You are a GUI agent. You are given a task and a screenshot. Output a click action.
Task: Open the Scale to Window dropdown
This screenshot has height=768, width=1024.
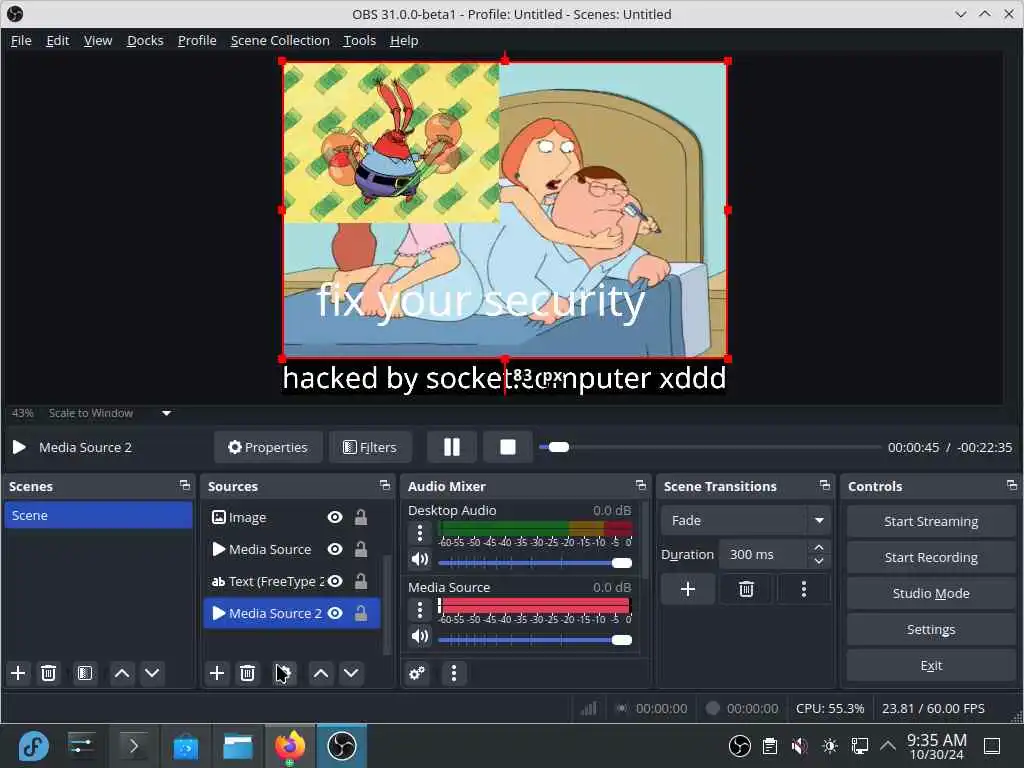(110, 413)
